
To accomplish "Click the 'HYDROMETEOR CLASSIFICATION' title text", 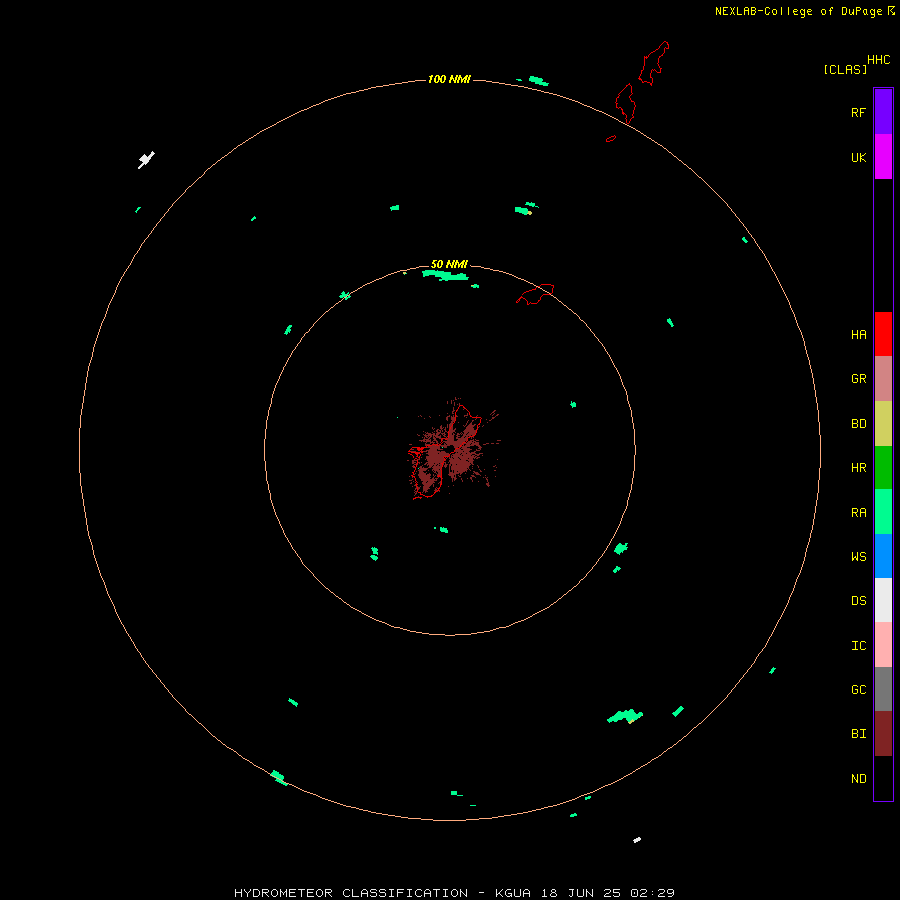I will (x=351, y=893).
